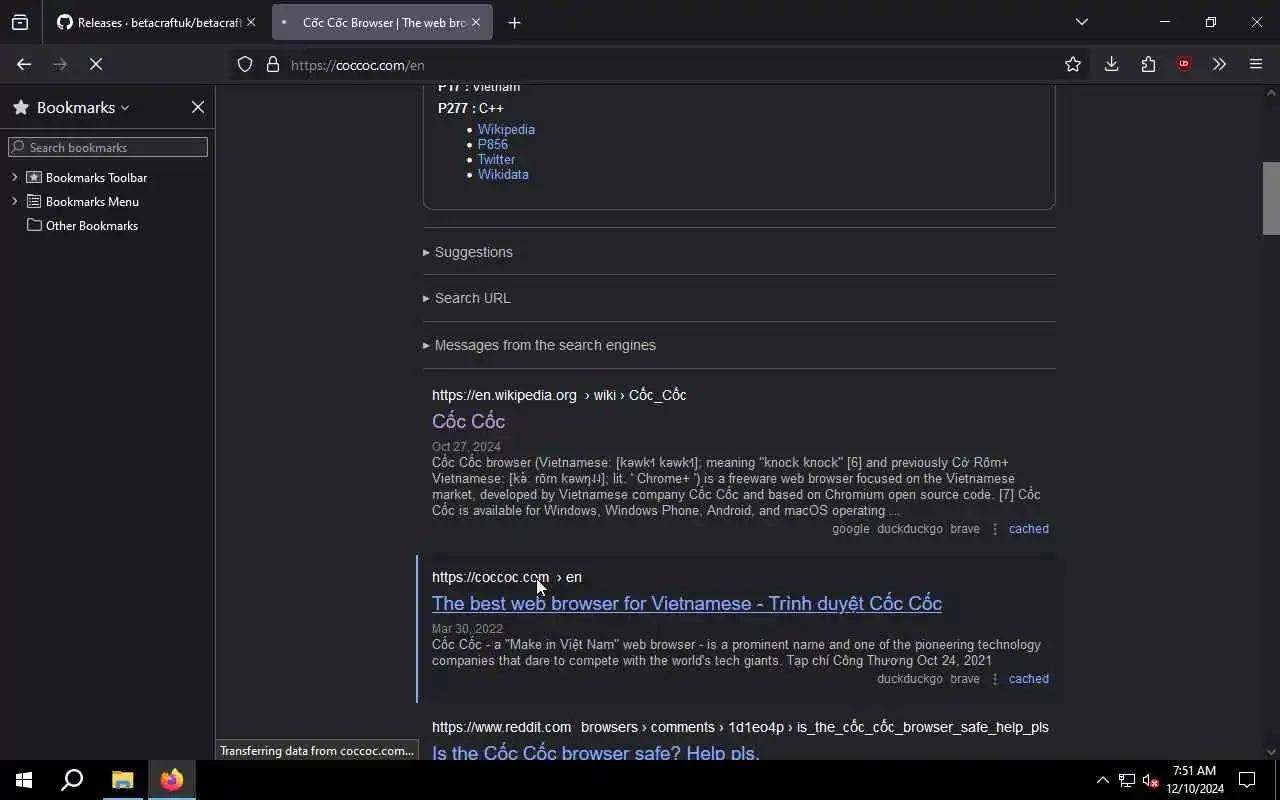Open the Wikipedia link in the infobox

coord(506,129)
